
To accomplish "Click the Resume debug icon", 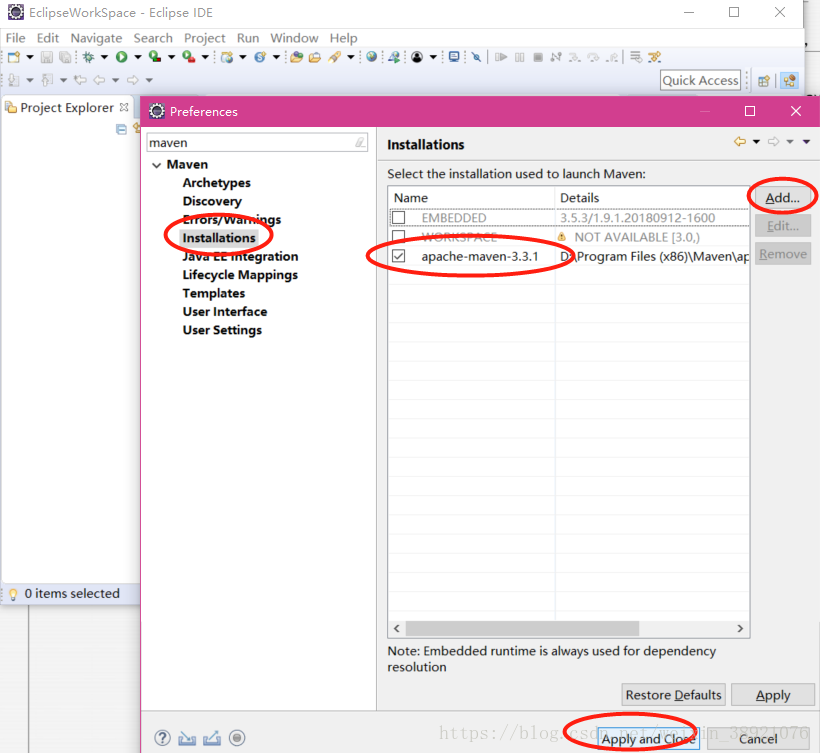I will click(501, 57).
